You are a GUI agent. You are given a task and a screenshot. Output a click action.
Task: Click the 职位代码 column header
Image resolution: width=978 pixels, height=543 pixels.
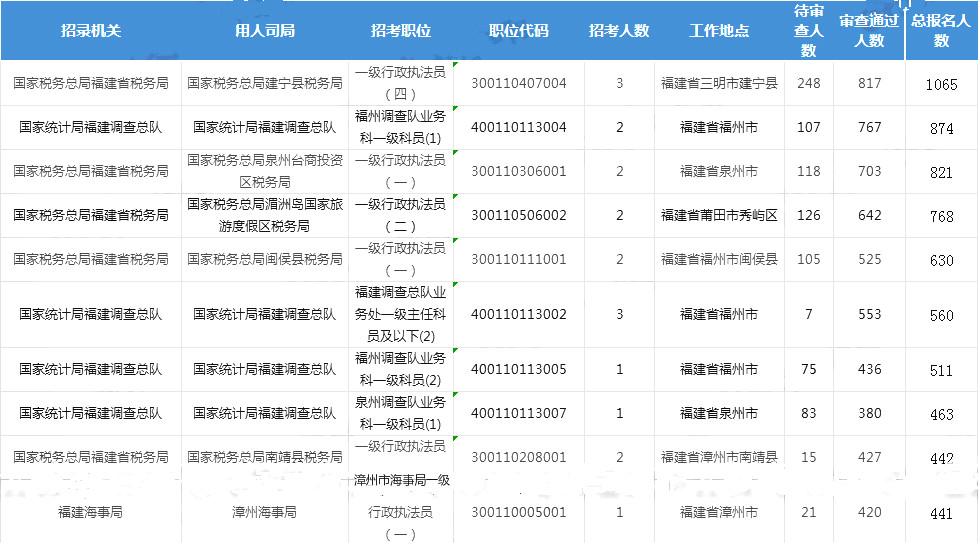click(x=519, y=31)
